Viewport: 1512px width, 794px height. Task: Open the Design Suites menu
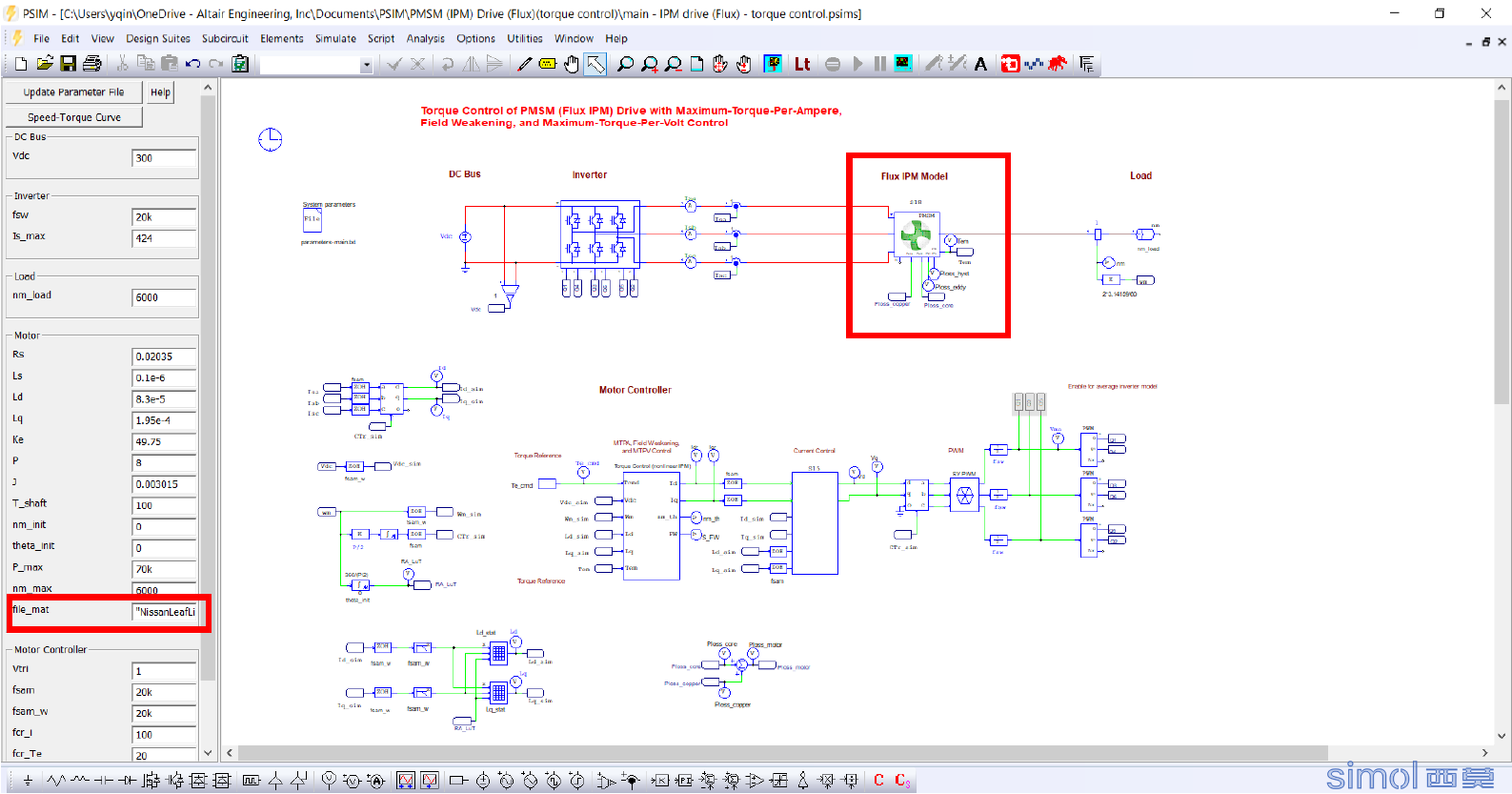[x=158, y=39]
